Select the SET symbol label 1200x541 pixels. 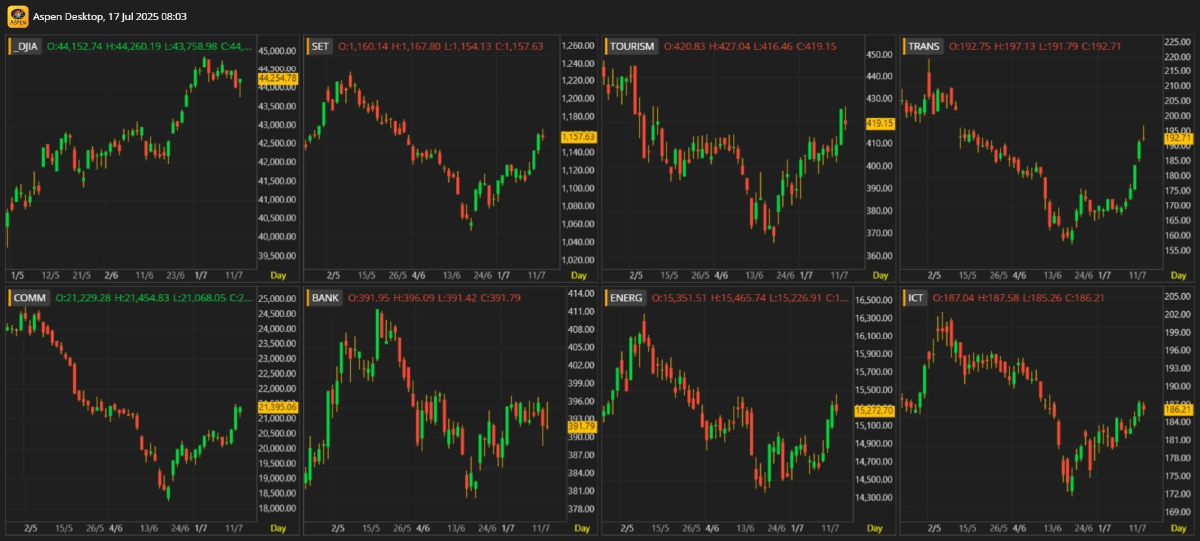point(320,47)
